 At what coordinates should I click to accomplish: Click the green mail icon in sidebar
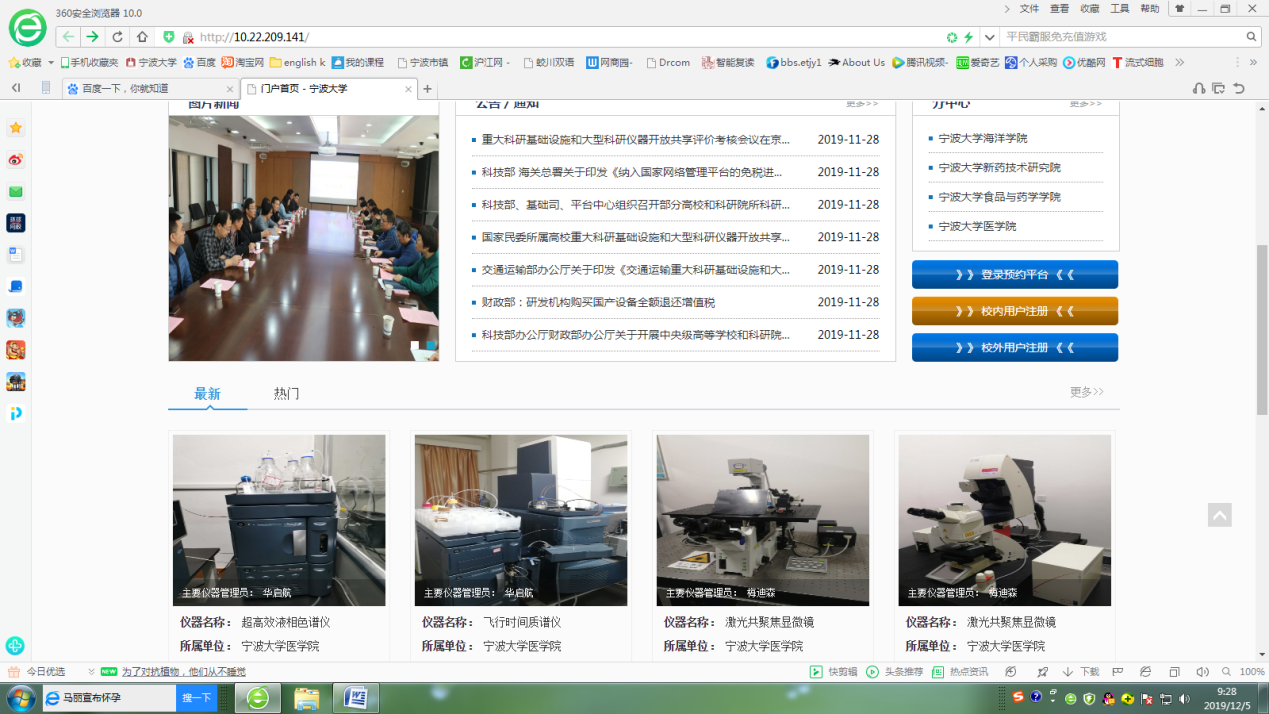(15, 192)
